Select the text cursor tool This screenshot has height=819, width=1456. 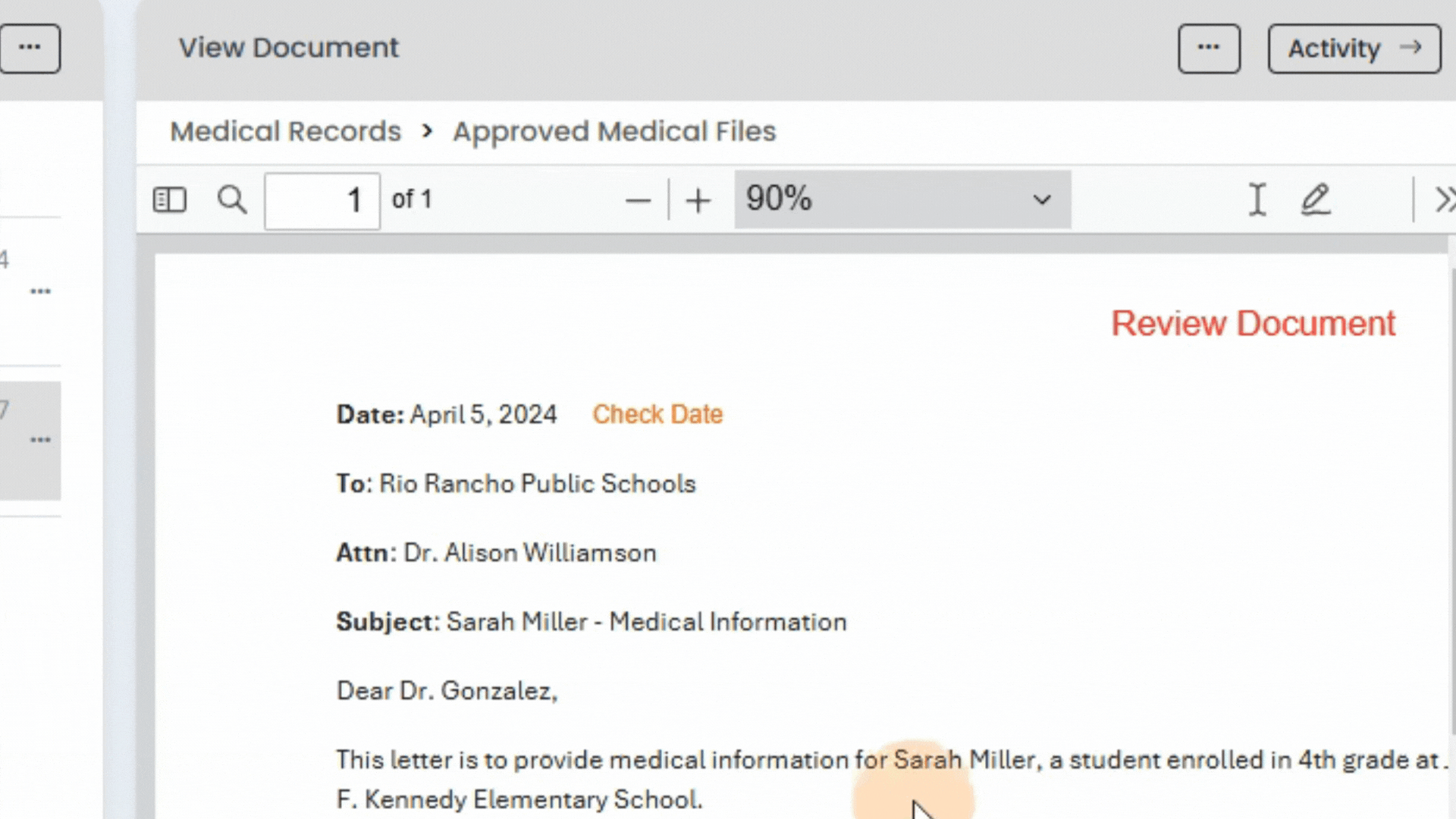coord(1257,200)
